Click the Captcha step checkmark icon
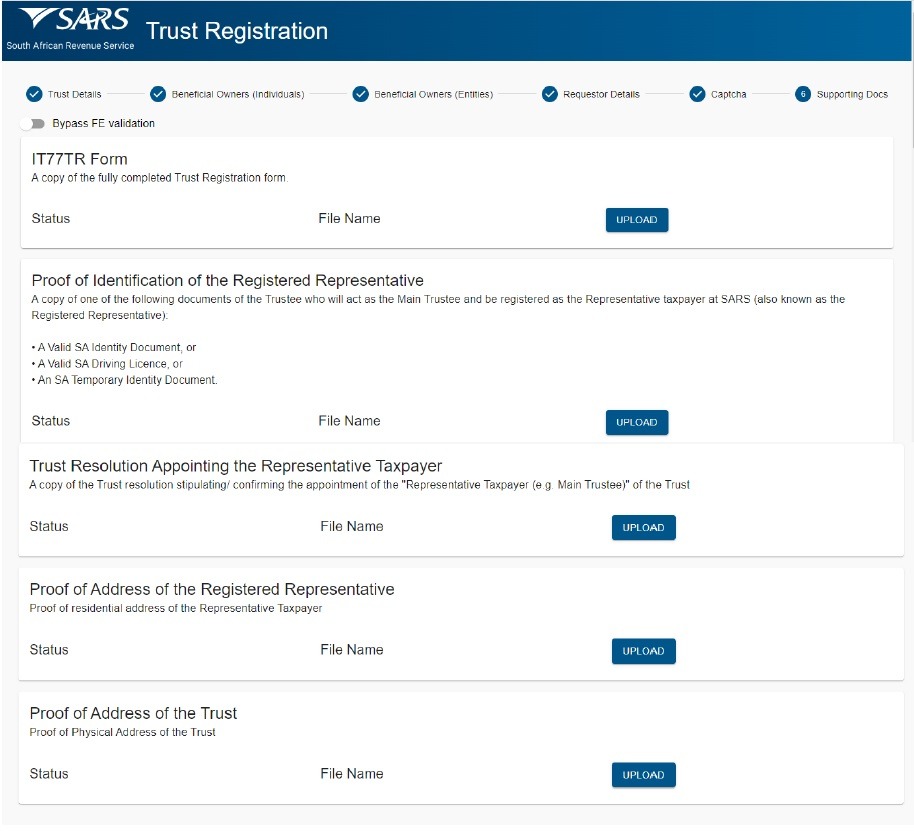Viewport: 914px width, 833px height. 697,94
